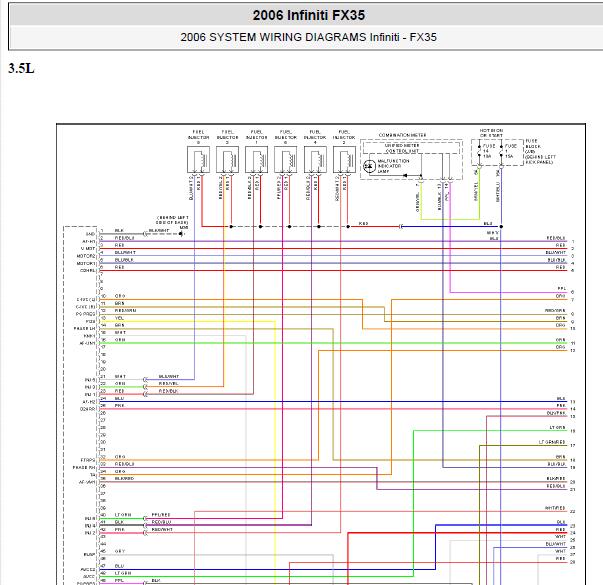
Task: Click the Fuel Injector 4 coil symbol
Action: (x=315, y=160)
